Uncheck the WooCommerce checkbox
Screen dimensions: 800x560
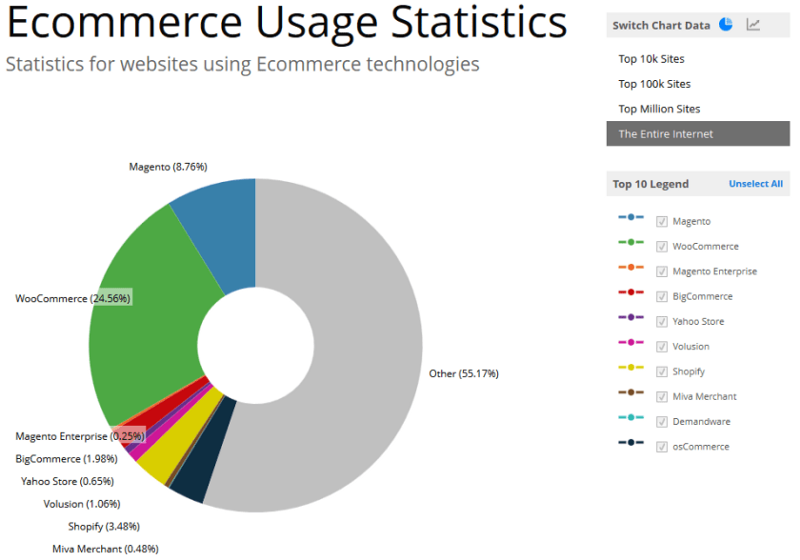coord(661,246)
